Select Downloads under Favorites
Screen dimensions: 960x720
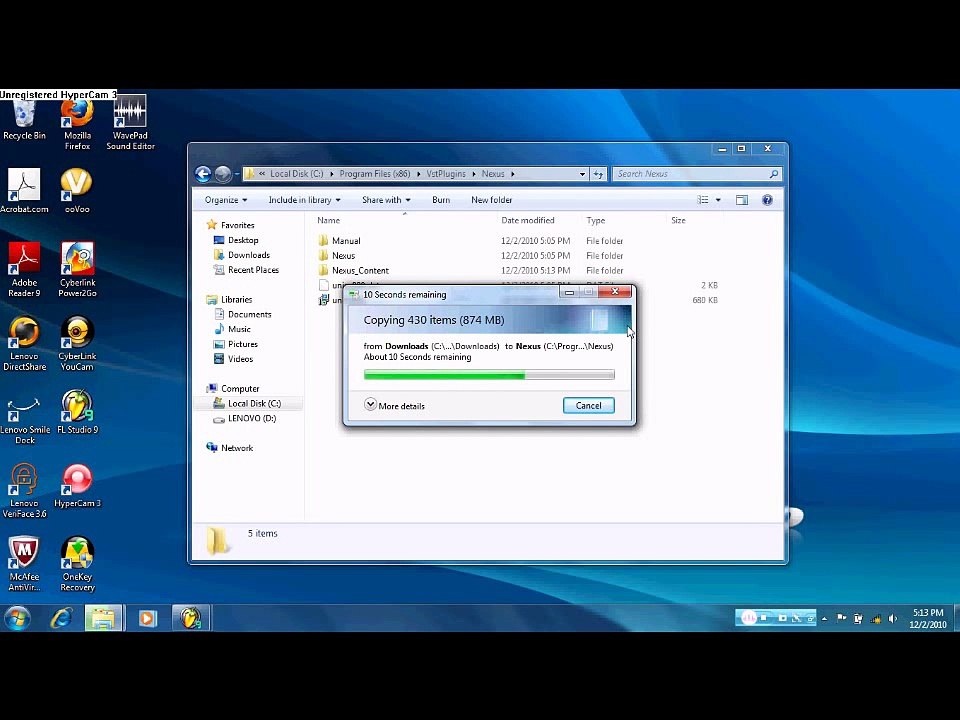[242, 255]
